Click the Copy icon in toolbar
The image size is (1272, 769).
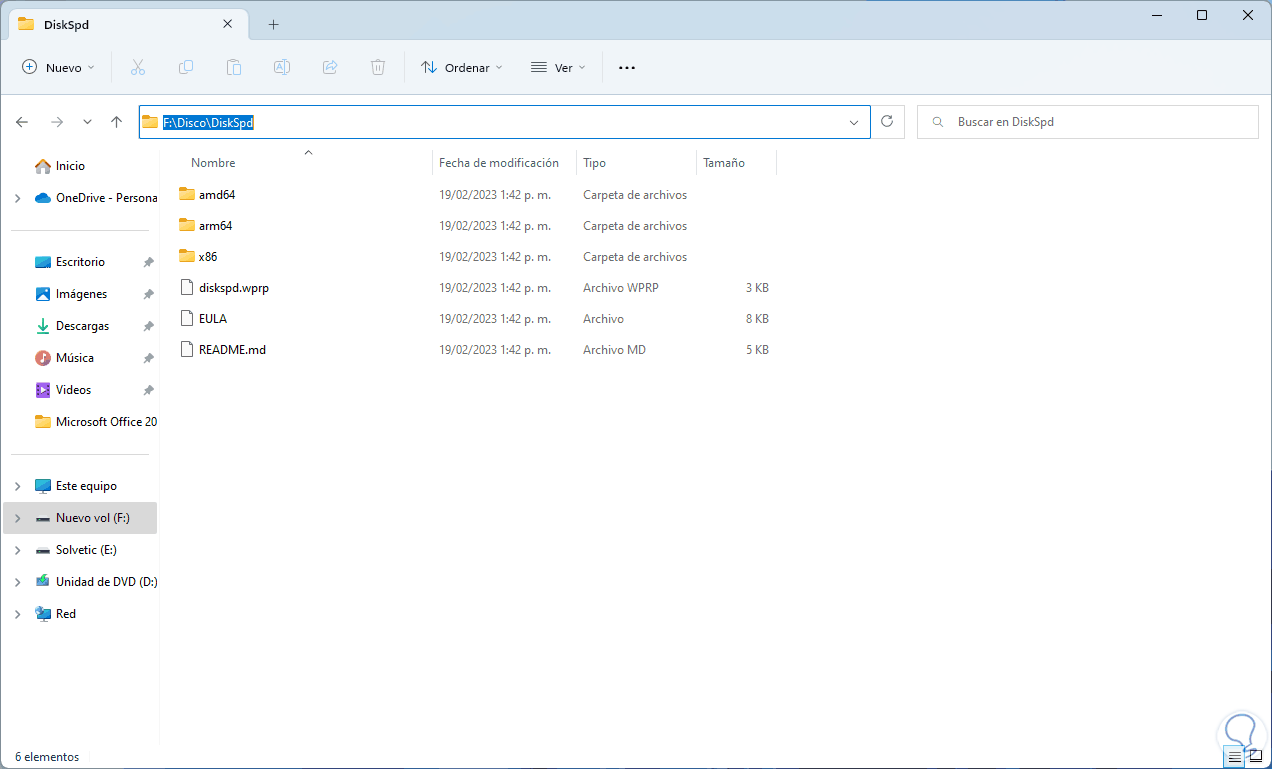coord(186,67)
